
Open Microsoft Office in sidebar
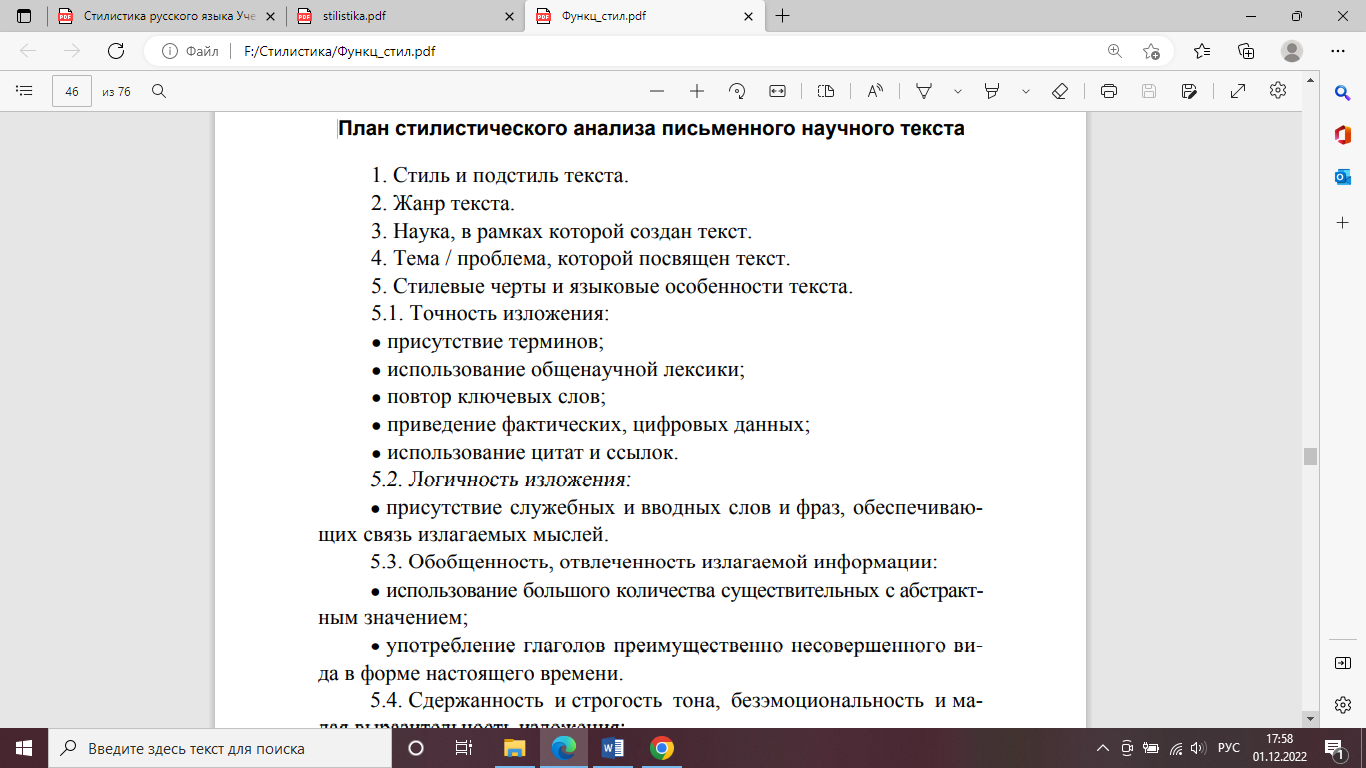click(x=1343, y=135)
